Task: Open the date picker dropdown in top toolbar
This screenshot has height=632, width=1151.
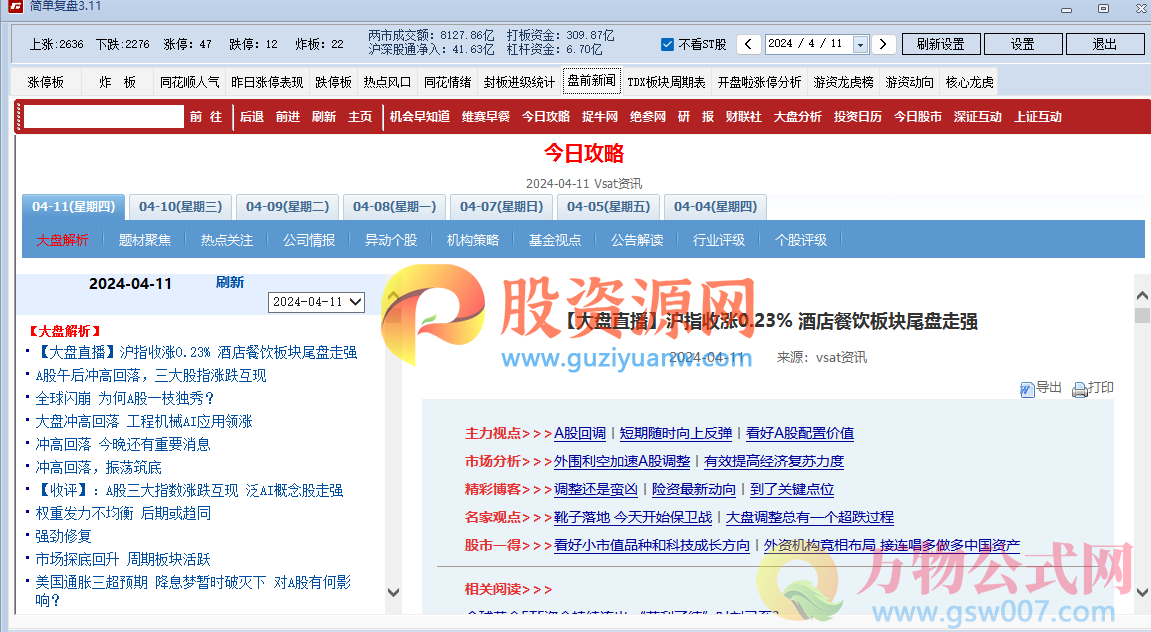Action: 860,44
